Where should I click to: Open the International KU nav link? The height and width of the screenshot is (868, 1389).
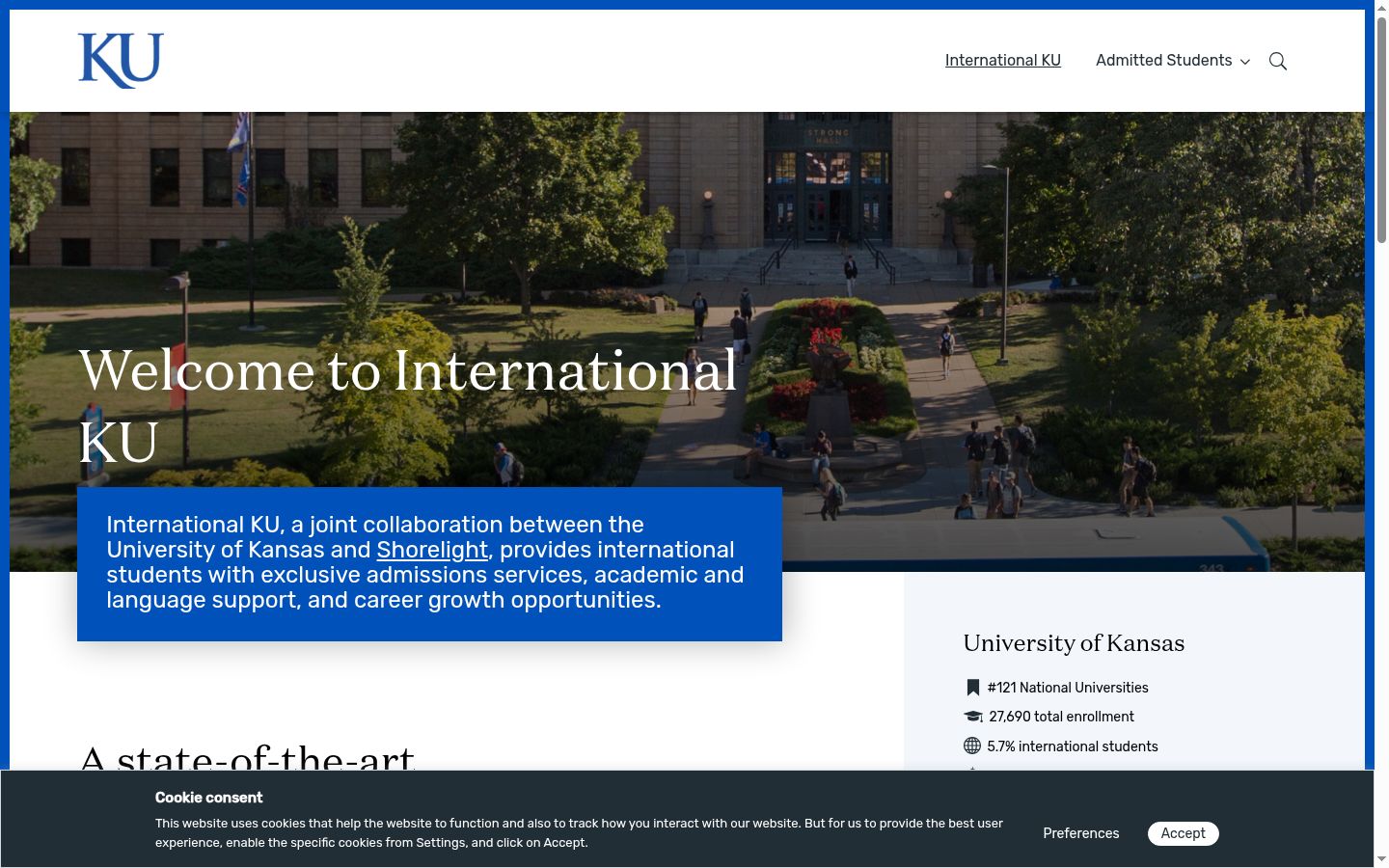(x=1003, y=61)
